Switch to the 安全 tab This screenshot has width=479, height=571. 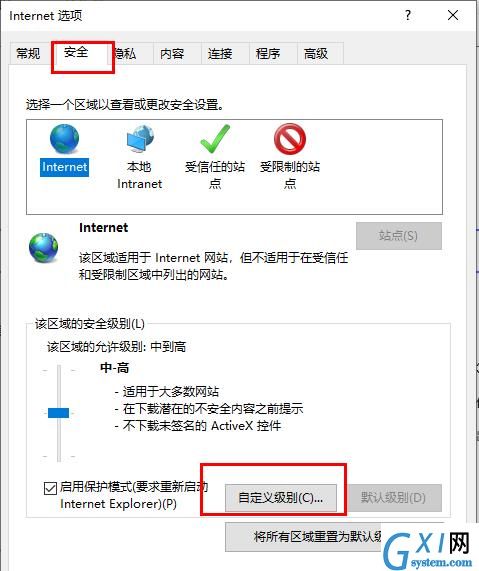(x=76, y=52)
